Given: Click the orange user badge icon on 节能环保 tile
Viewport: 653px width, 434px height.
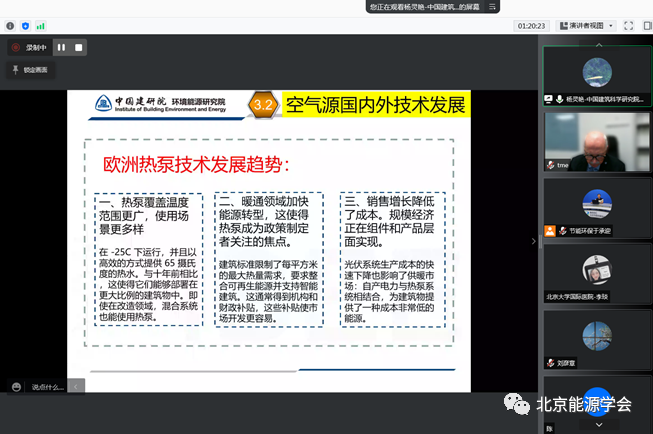Looking at the screenshot, I should 550,231.
